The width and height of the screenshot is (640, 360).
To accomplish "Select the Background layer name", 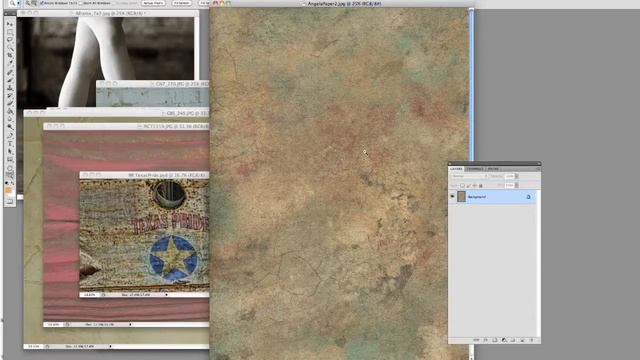I will (x=477, y=197).
